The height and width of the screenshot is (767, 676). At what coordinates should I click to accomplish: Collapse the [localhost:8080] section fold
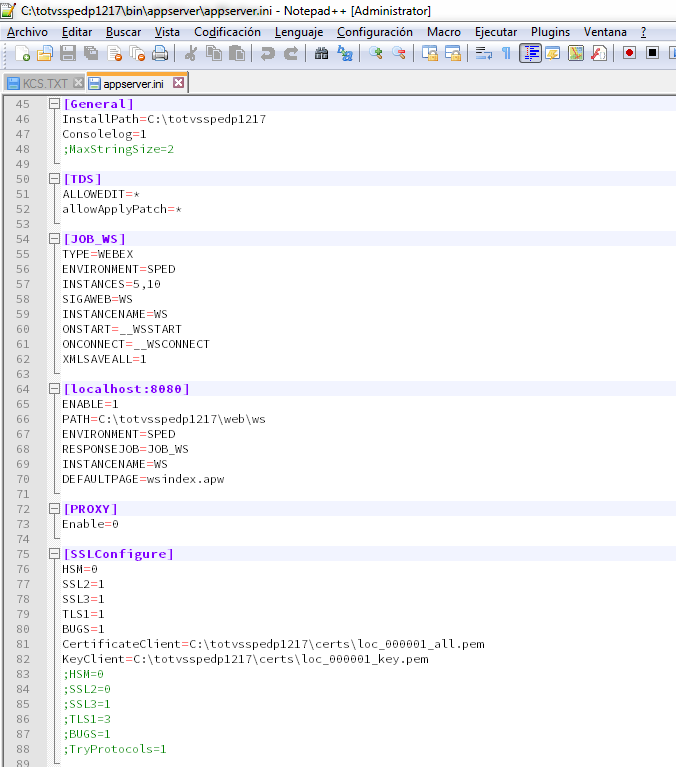tap(54, 389)
